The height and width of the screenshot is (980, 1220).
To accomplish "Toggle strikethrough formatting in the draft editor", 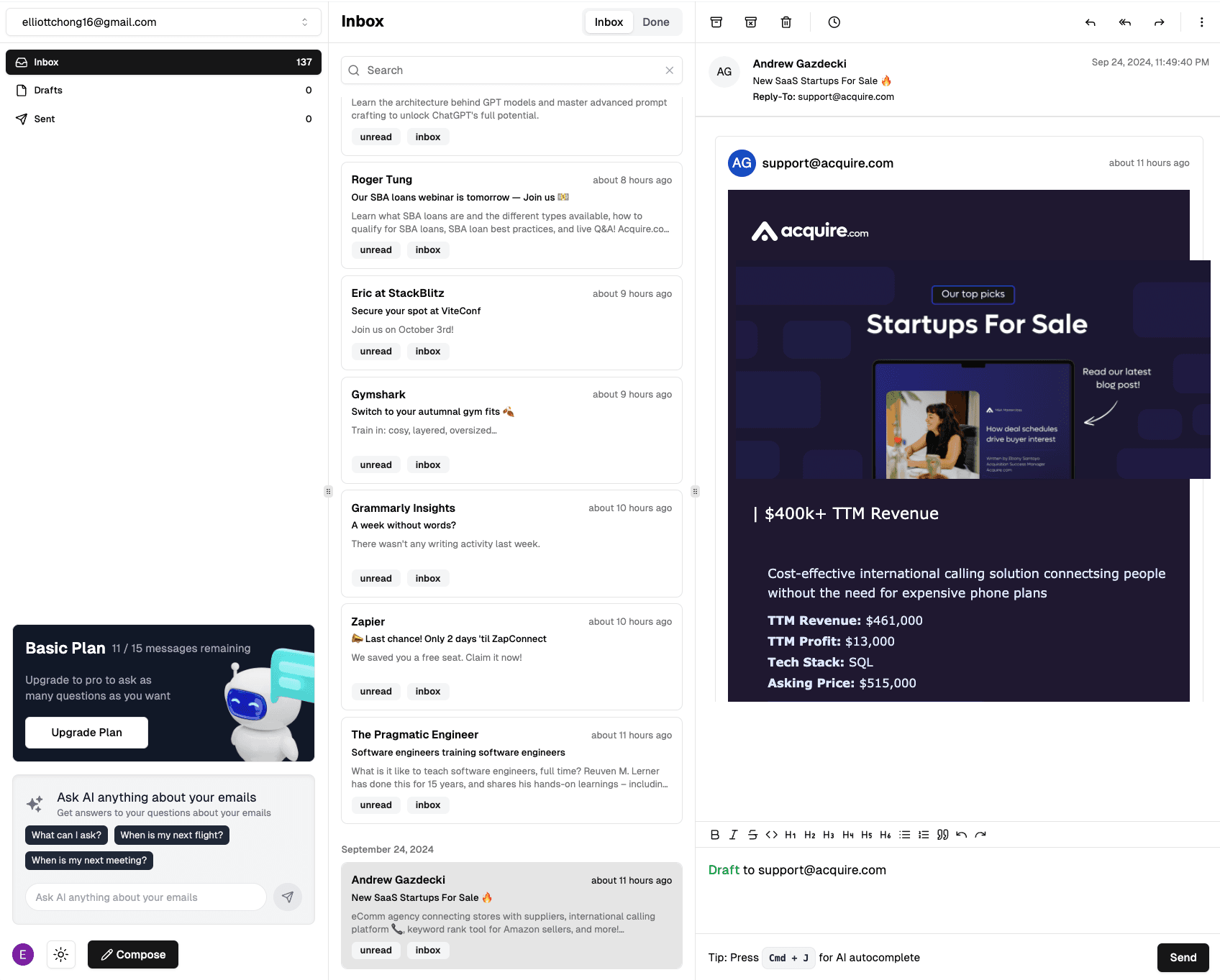I will pos(752,835).
